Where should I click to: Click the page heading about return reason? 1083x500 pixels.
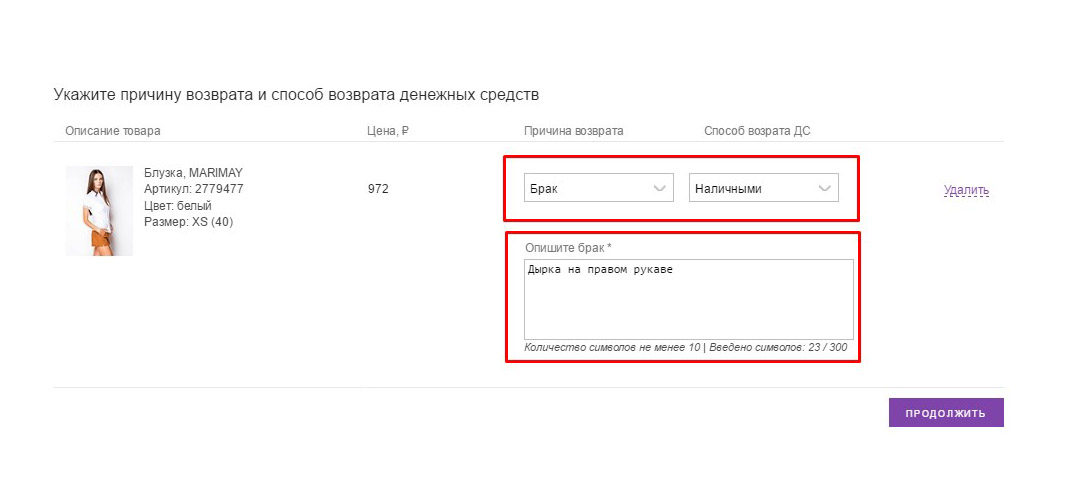click(x=296, y=95)
